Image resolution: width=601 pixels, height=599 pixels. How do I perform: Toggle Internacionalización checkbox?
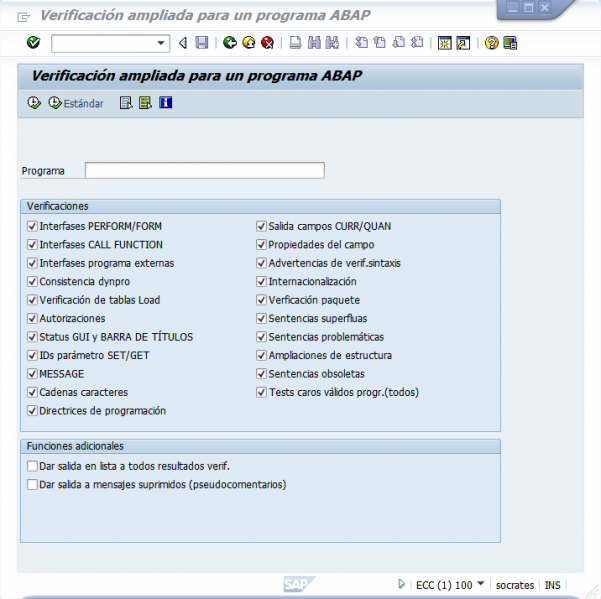[261, 282]
